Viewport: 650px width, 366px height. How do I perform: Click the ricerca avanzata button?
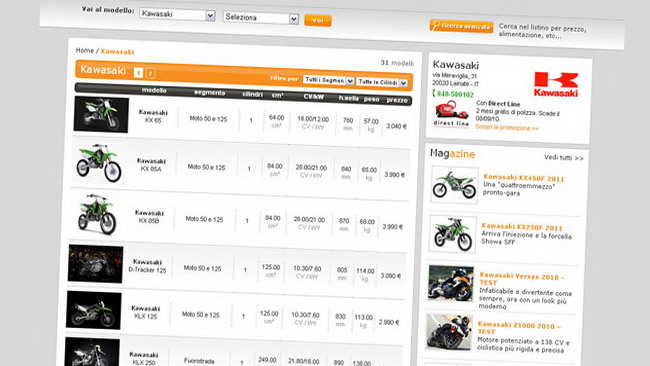tap(461, 26)
